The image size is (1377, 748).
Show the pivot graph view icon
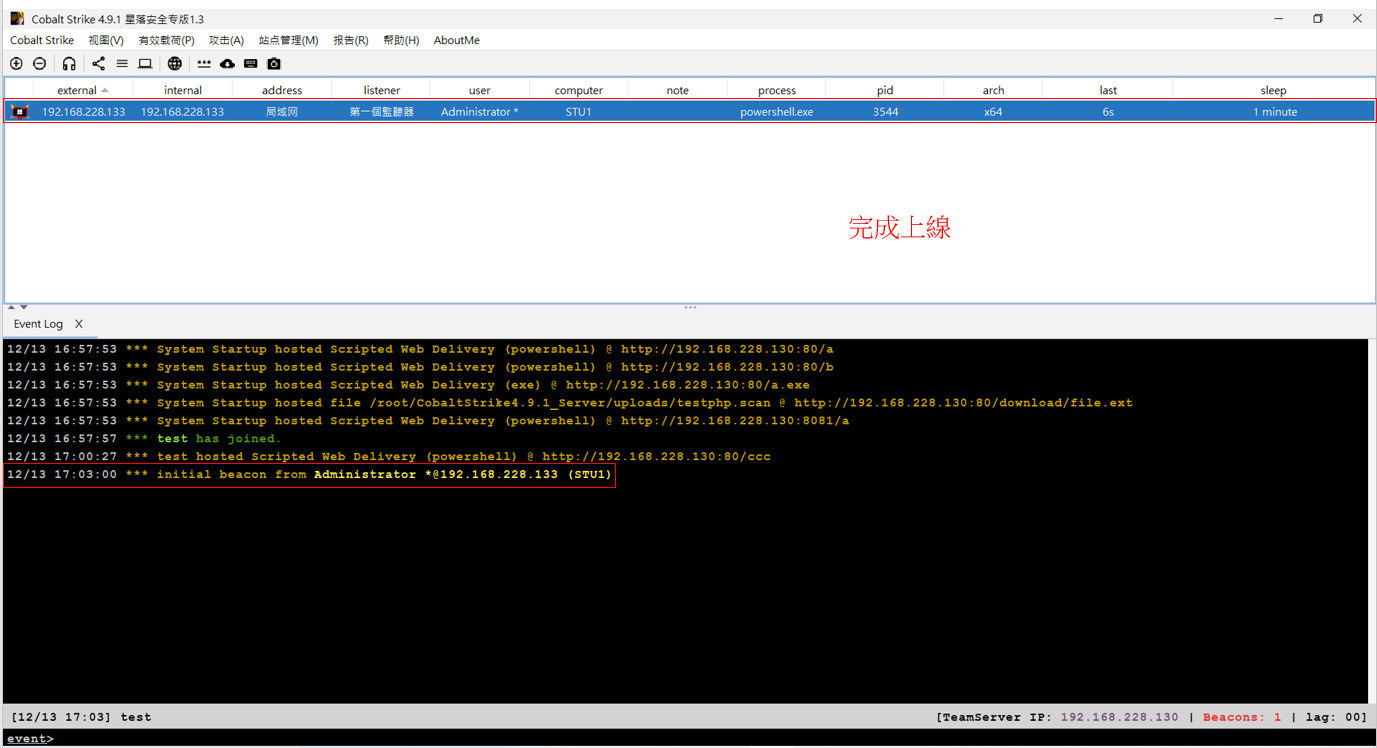[x=98, y=64]
